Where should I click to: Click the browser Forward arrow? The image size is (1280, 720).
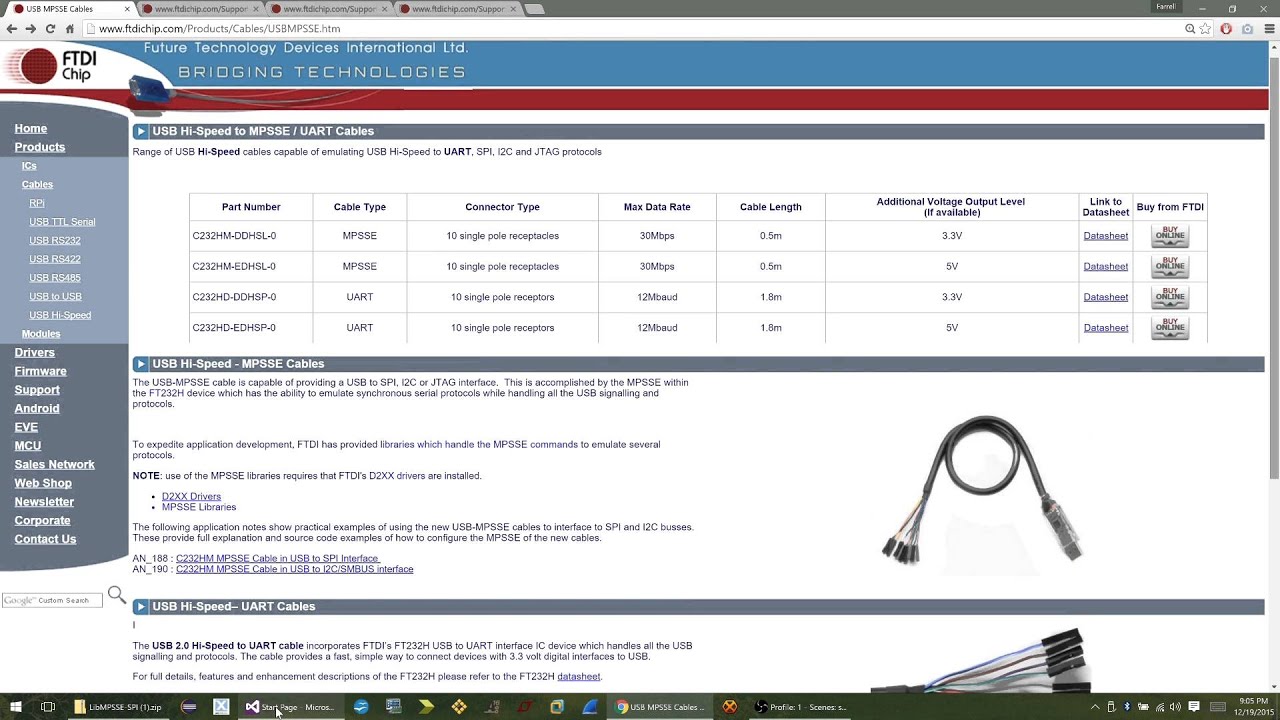click(x=30, y=29)
